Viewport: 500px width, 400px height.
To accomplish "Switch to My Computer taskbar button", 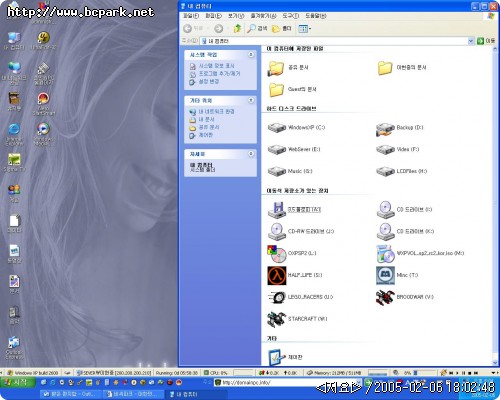I will coord(197,395).
